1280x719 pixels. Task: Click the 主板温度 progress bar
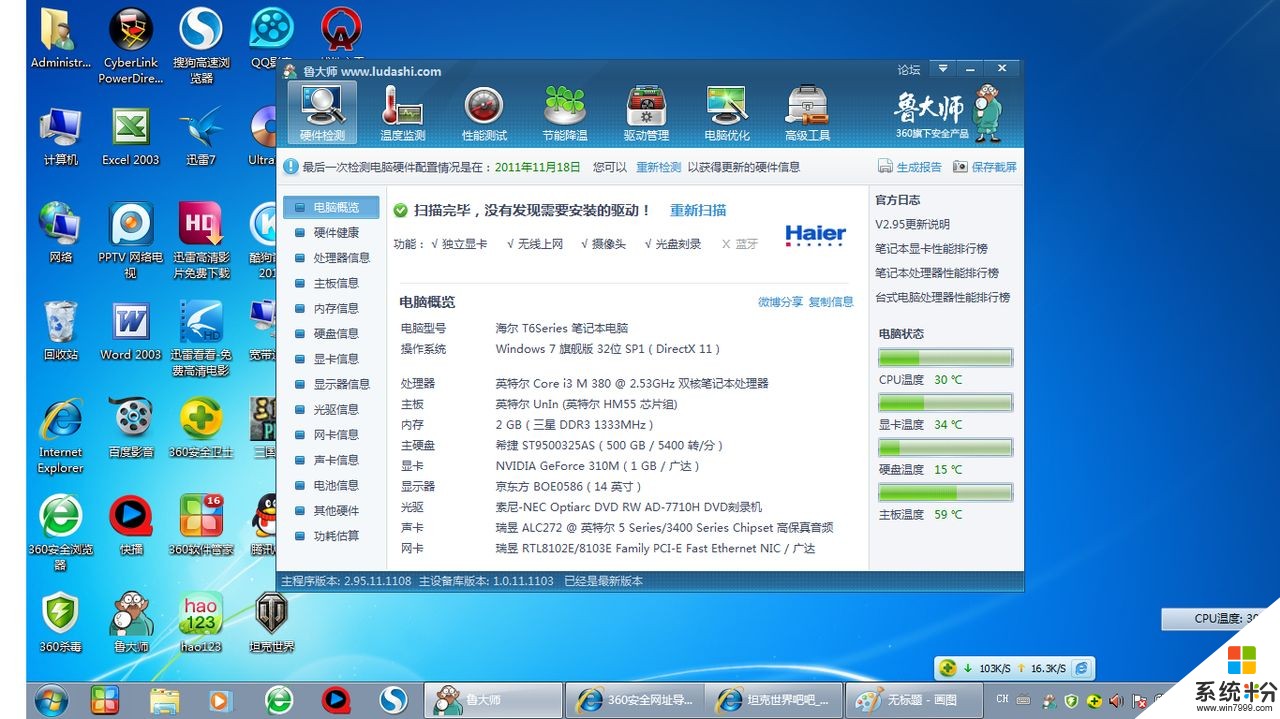(x=945, y=492)
